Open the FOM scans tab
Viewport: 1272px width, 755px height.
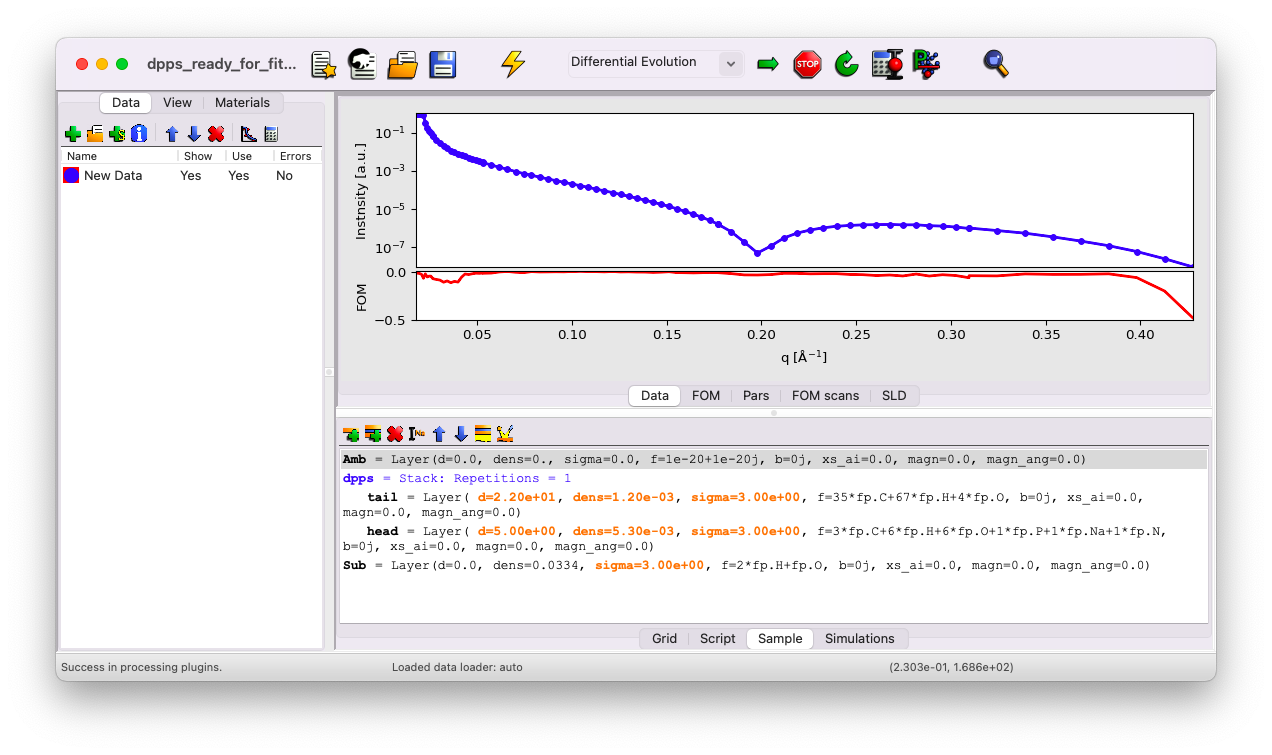pos(825,395)
